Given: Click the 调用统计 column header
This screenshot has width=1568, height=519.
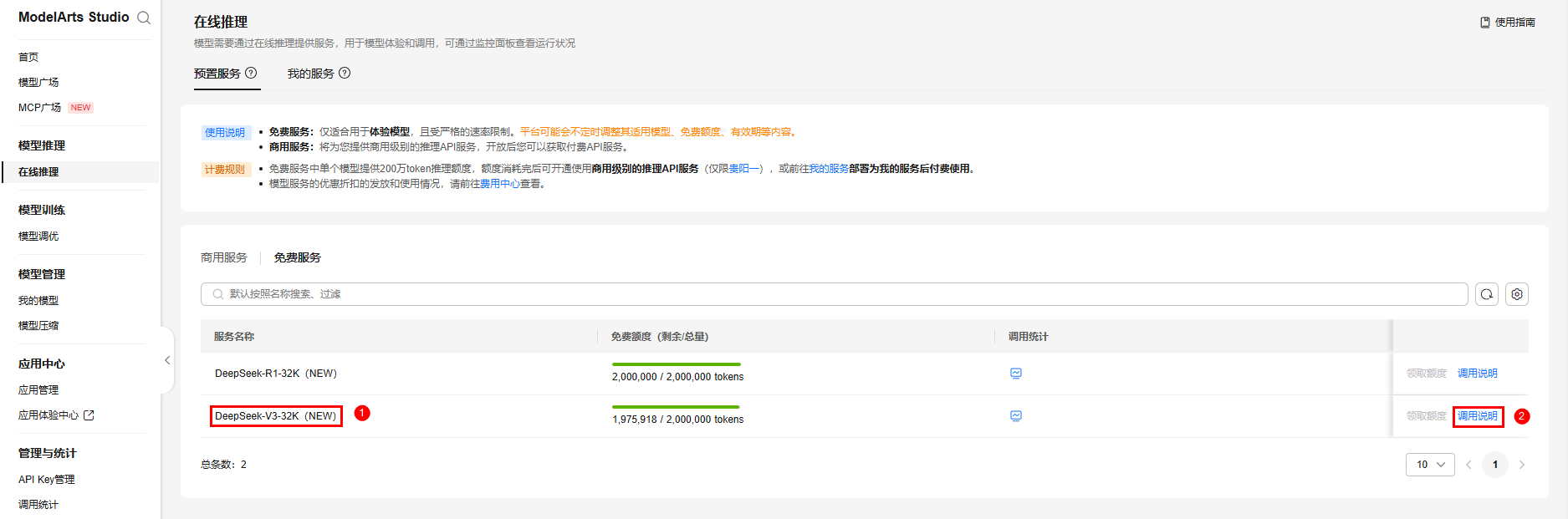Looking at the screenshot, I should [x=1029, y=337].
